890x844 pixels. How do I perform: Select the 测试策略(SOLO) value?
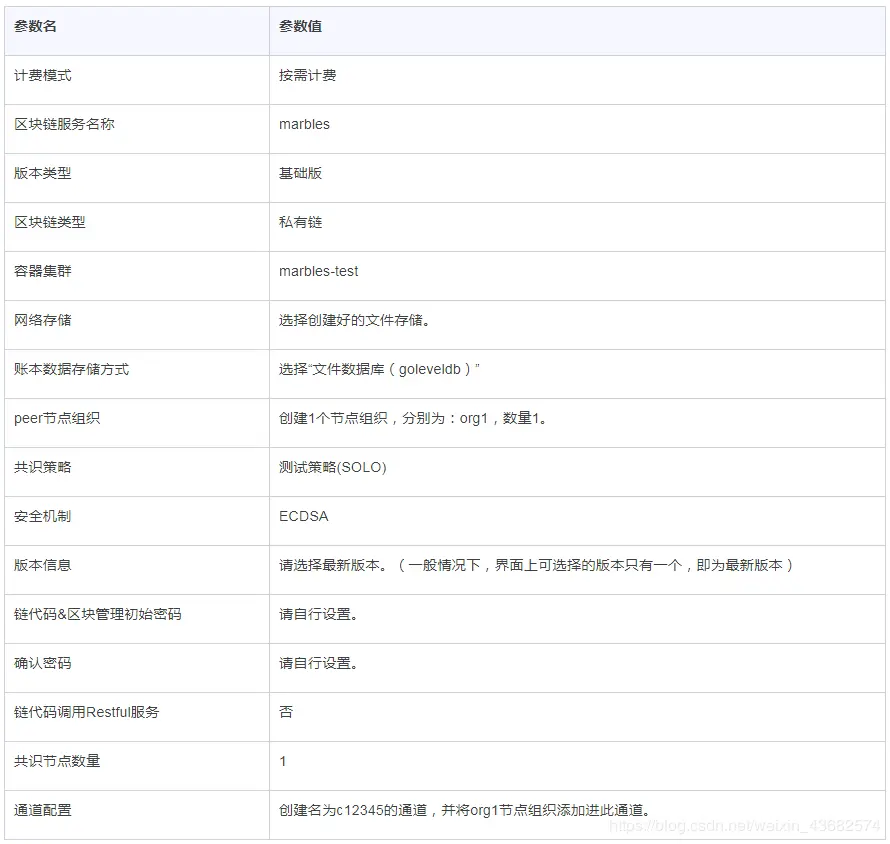333,467
